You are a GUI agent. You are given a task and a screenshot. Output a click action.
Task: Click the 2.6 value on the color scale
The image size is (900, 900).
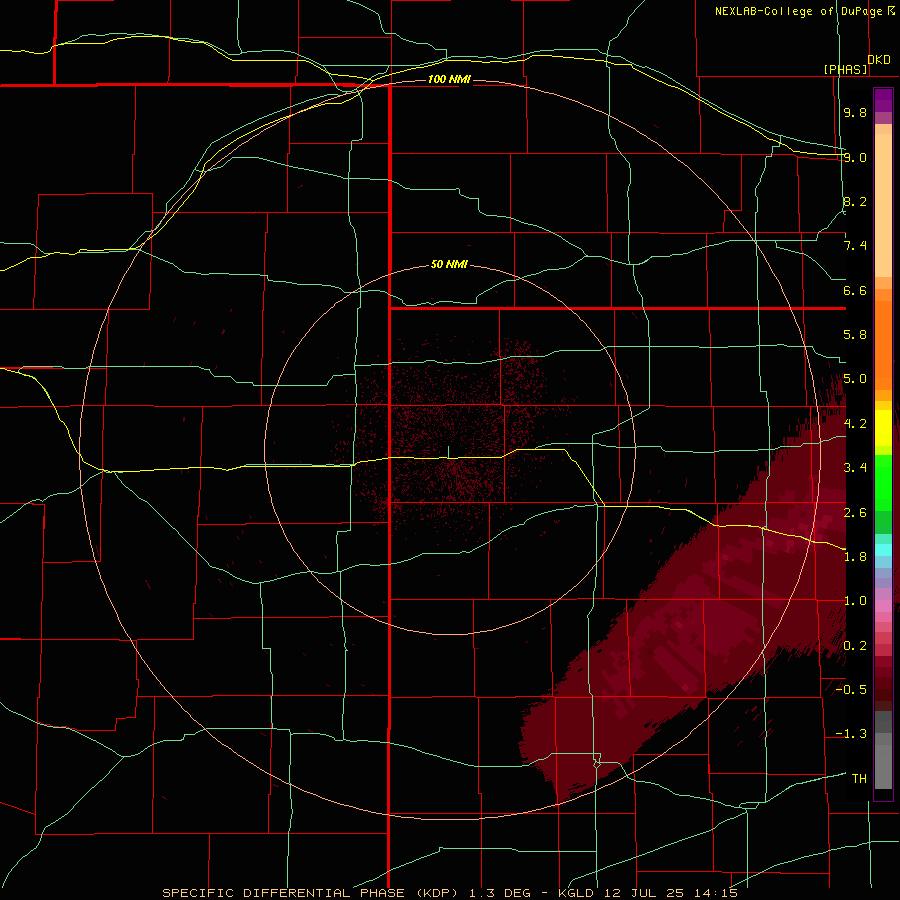(x=855, y=513)
